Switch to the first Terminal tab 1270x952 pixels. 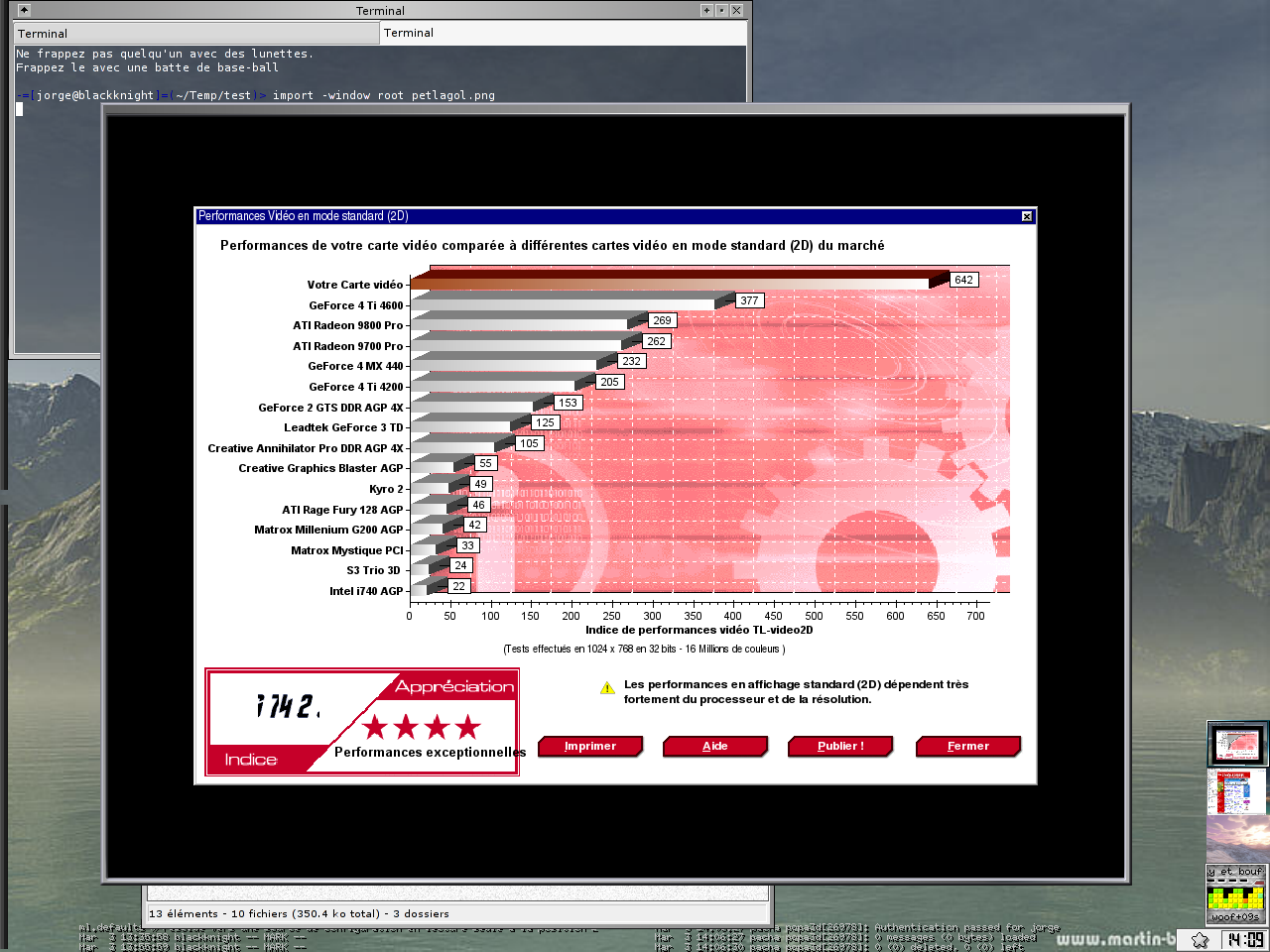click(x=196, y=33)
